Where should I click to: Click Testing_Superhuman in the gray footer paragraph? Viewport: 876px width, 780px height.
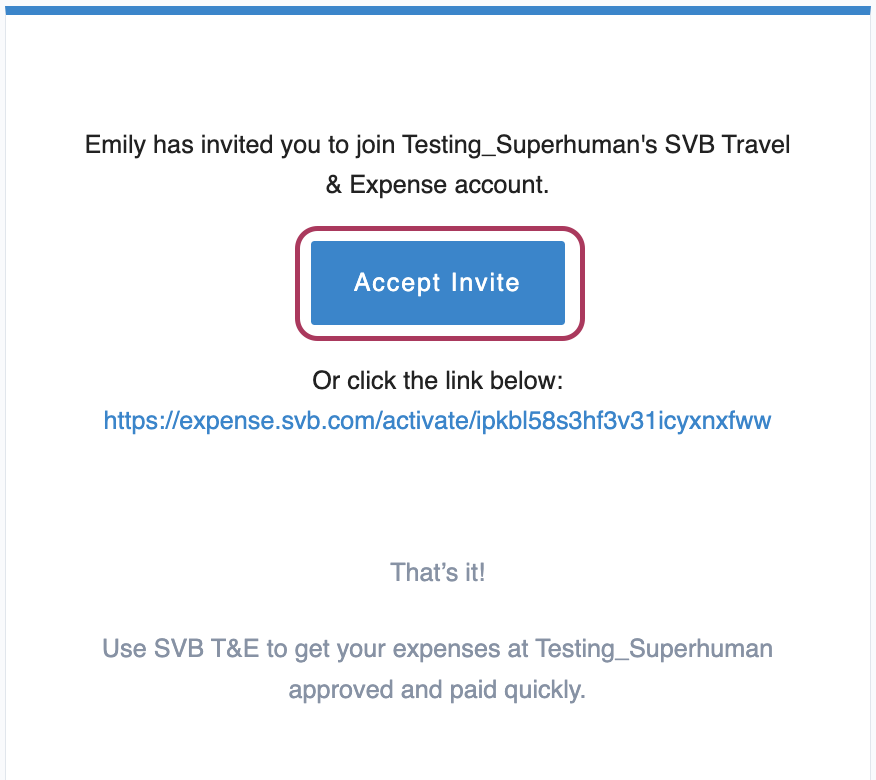pos(654,649)
